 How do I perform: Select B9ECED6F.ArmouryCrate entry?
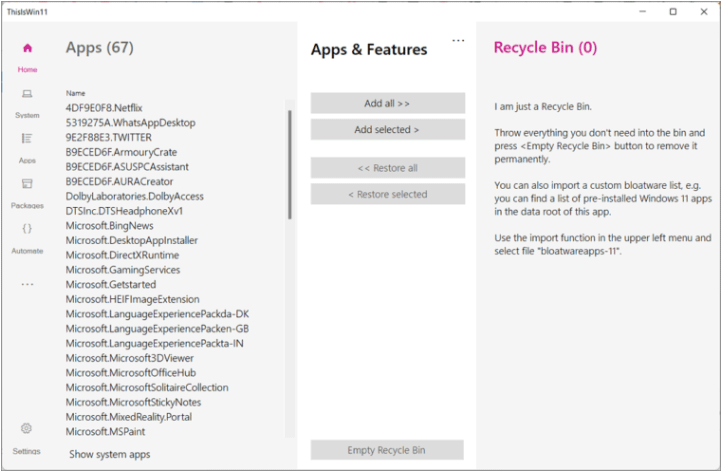121,152
